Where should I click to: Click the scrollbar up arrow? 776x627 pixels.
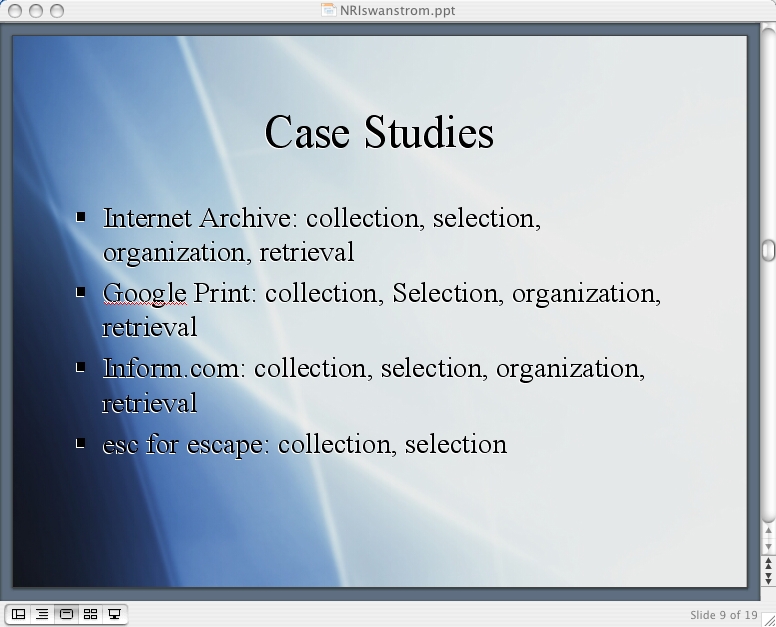tap(768, 531)
